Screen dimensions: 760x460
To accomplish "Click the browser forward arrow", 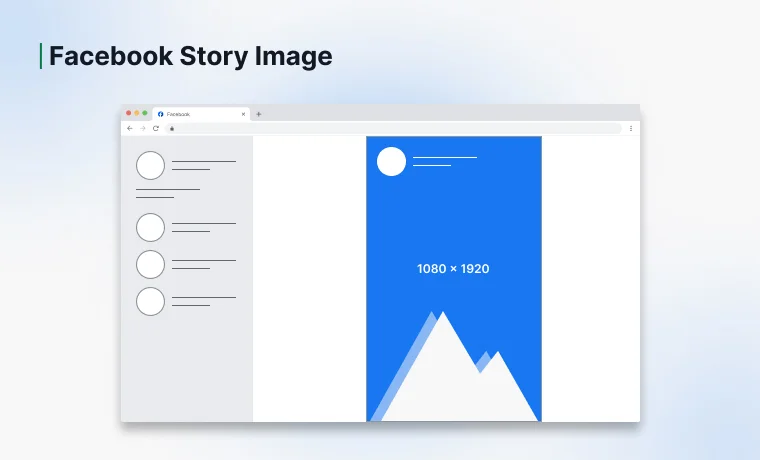I will pyautogui.click(x=142, y=128).
